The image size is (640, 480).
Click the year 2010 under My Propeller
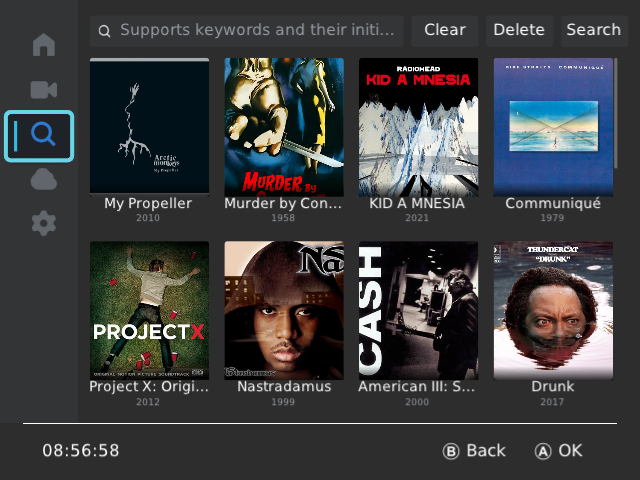pos(148,218)
